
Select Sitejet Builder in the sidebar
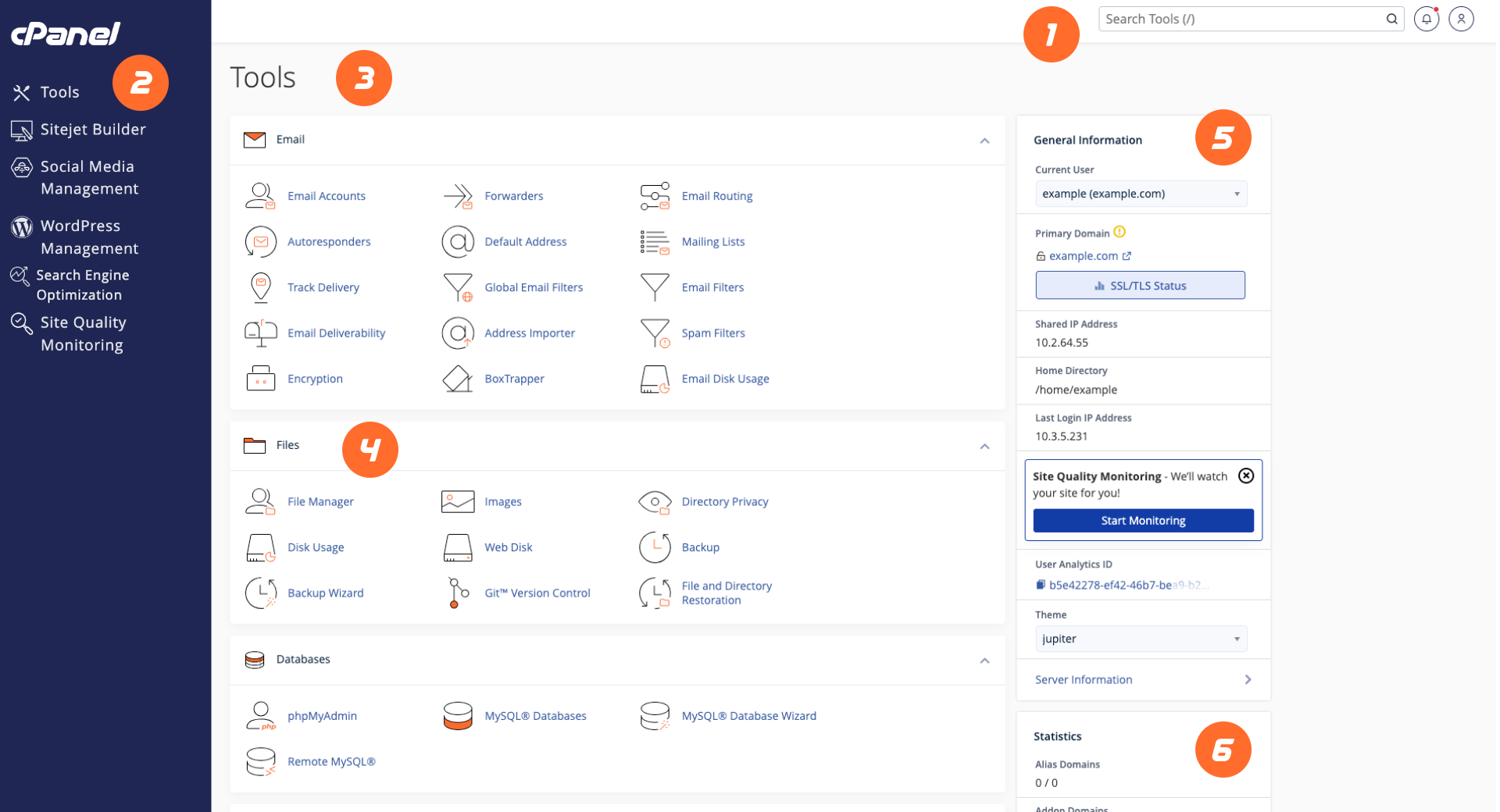92,130
